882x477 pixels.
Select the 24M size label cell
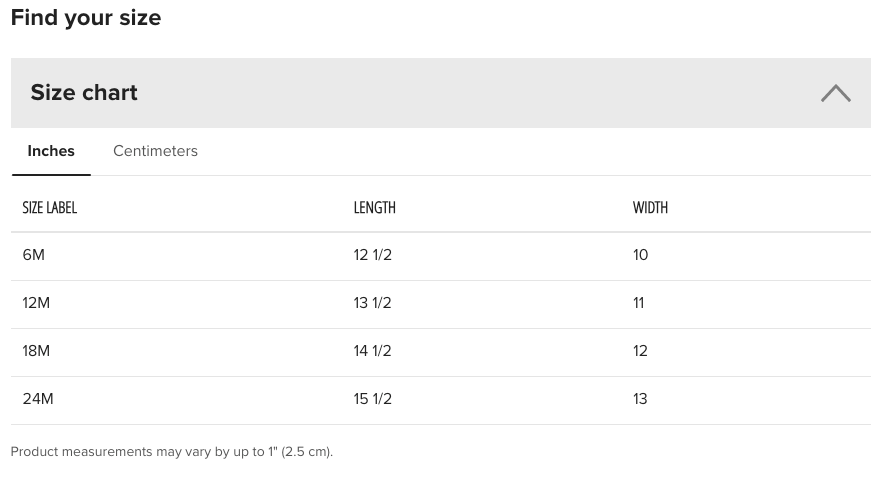pos(38,399)
